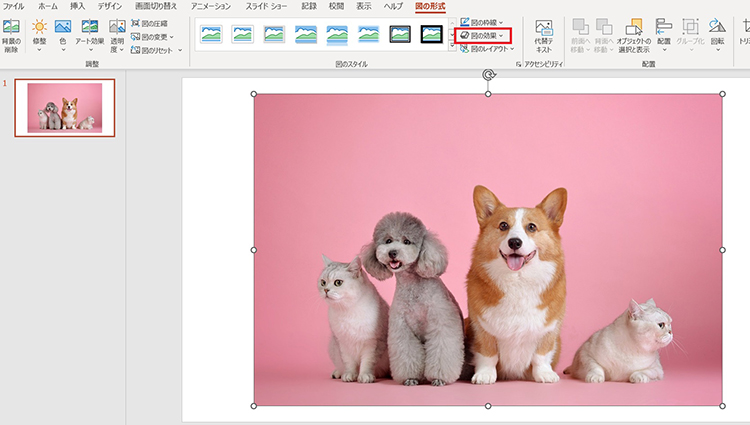Viewport: 750px width, 425px height.
Task: Apply the first picture style in gallery
Action: tap(211, 34)
